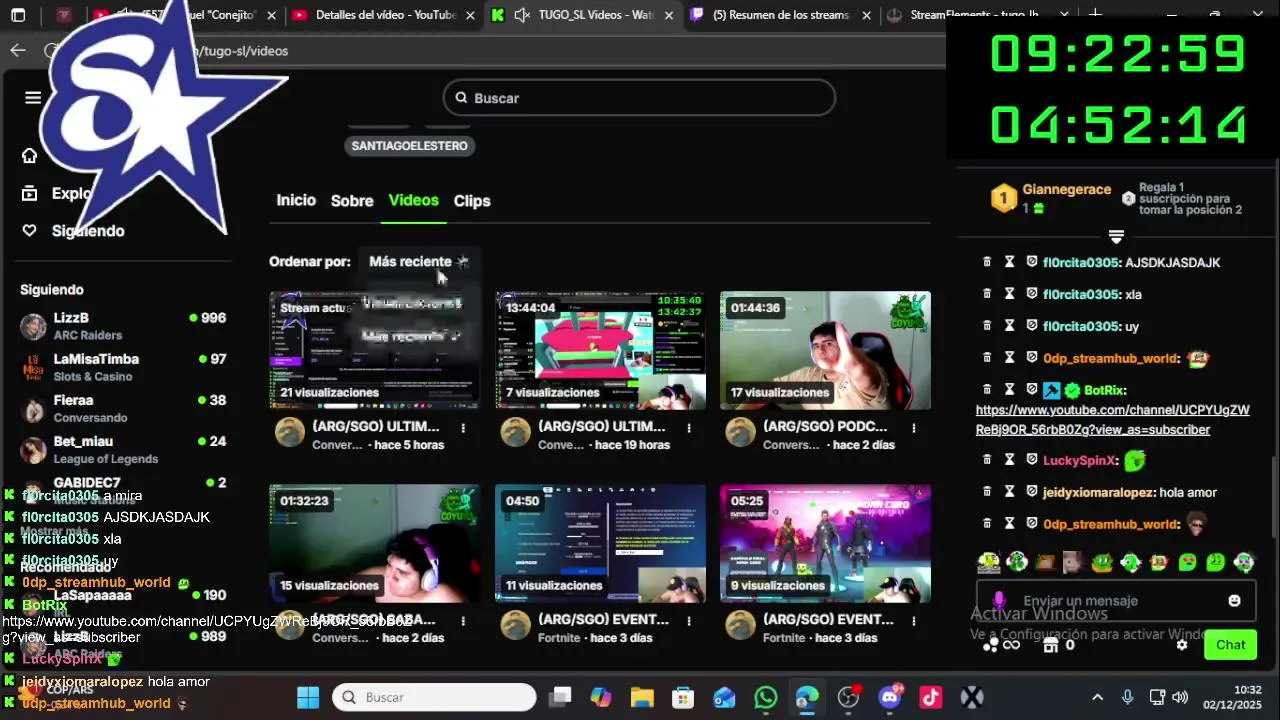Open the 04:50 video thumbnail
This screenshot has height=720, width=1280.
pyautogui.click(x=600, y=543)
